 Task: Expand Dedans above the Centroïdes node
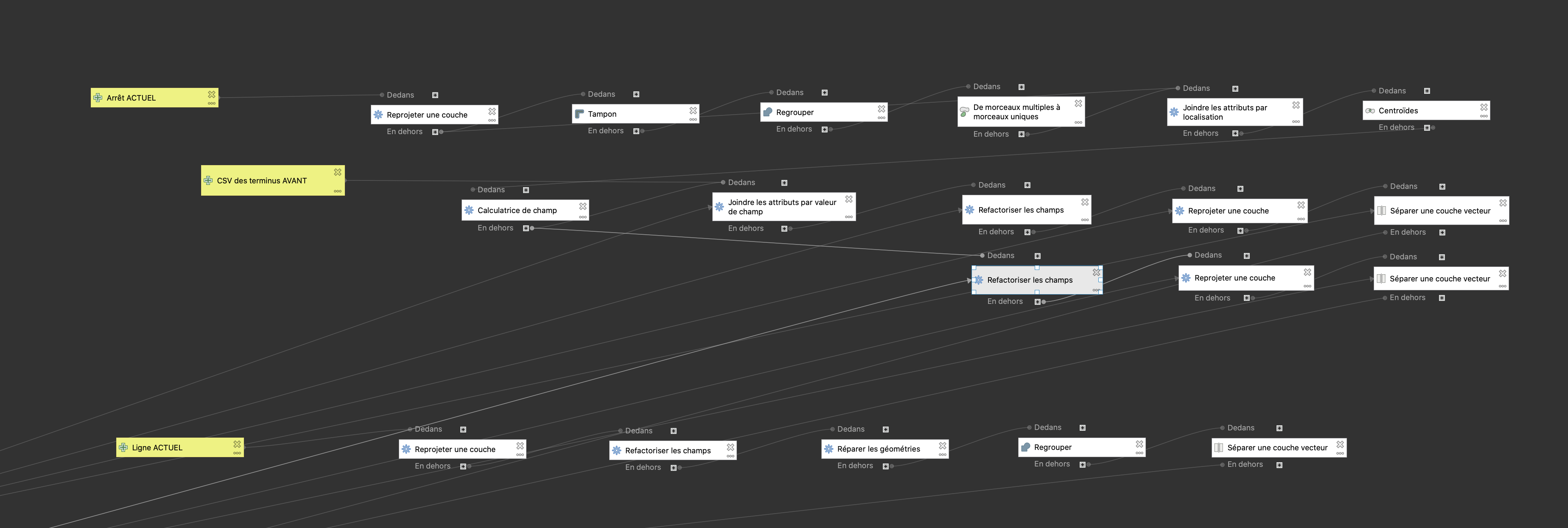pyautogui.click(x=1427, y=91)
